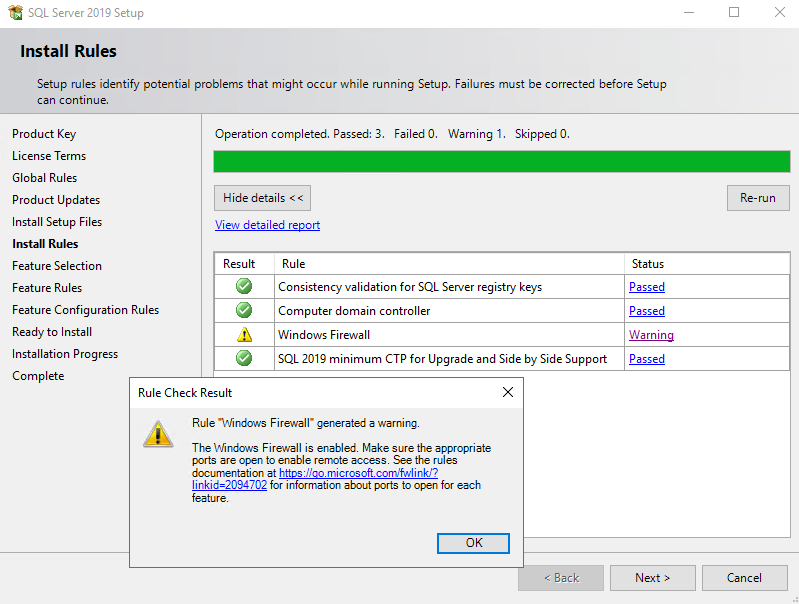The height and width of the screenshot is (604, 799).
Task: Confirm the warning dialog with OK
Action: [473, 543]
